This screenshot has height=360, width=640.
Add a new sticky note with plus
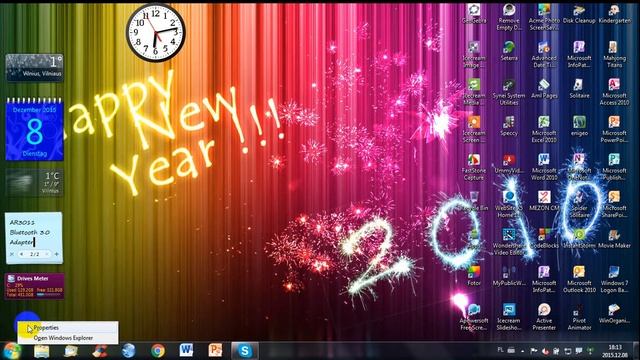[56, 254]
